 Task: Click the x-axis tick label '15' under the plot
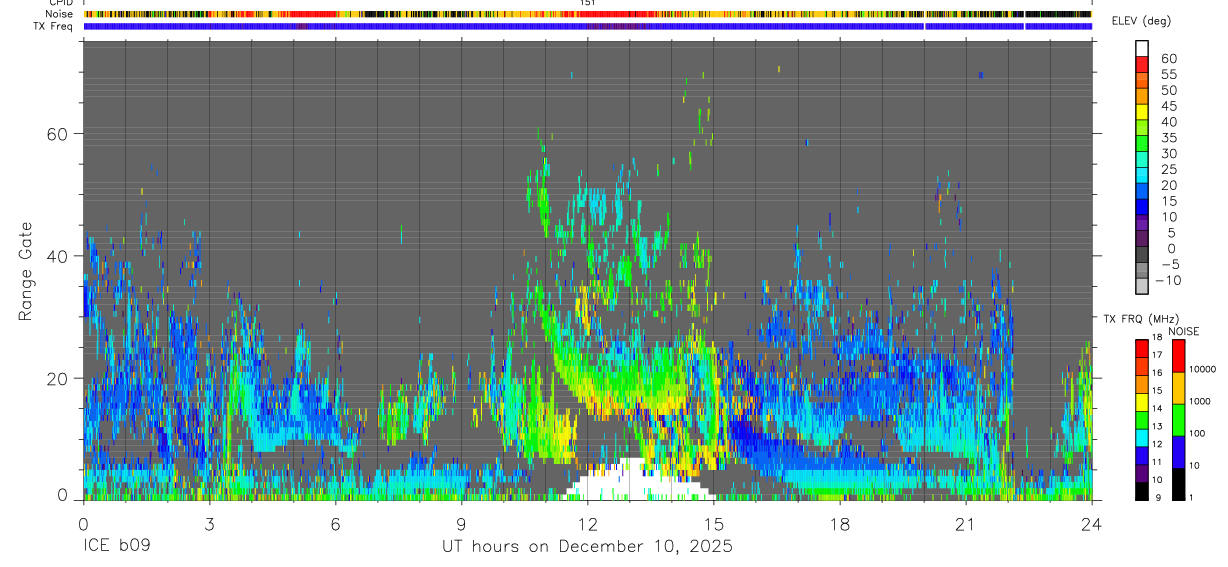tap(714, 524)
